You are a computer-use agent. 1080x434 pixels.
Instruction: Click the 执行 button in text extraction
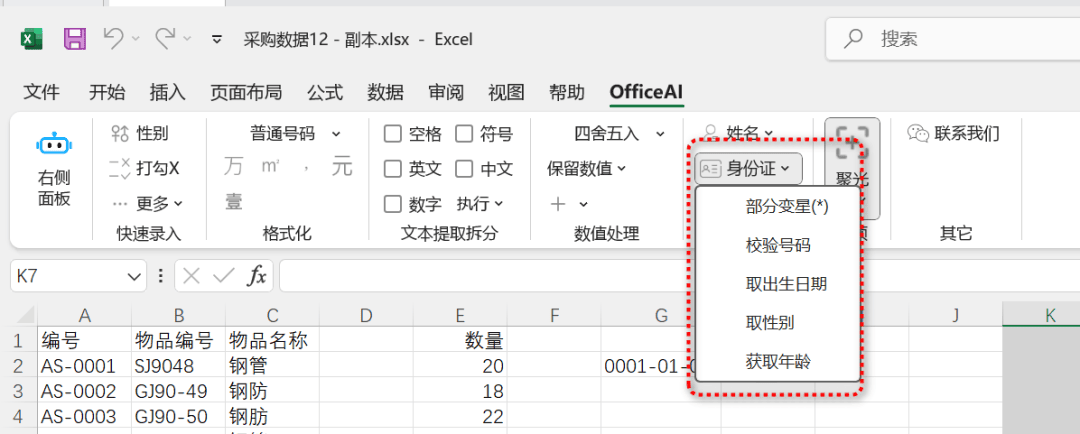479,204
